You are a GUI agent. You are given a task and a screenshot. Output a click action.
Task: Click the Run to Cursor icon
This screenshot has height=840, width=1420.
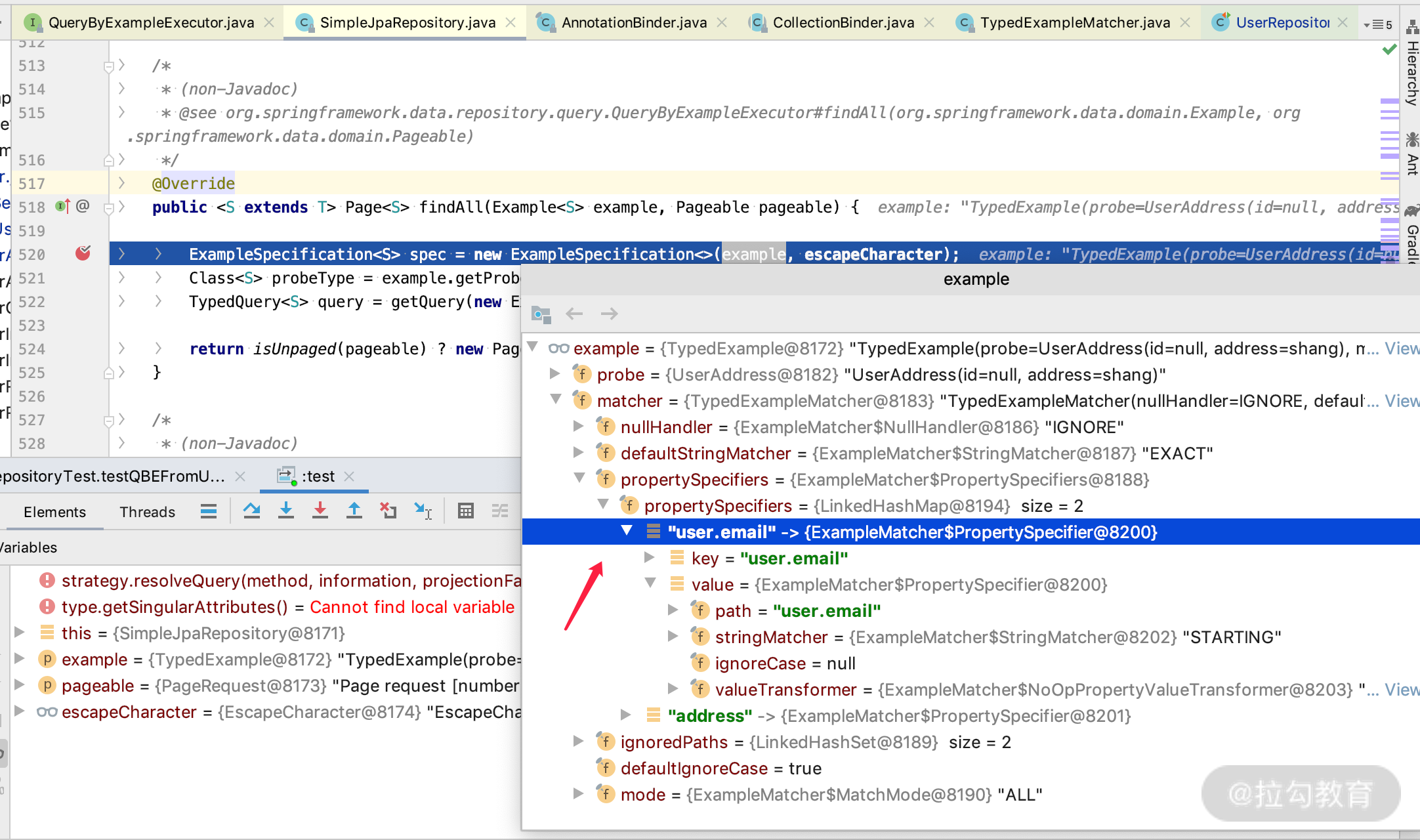[x=423, y=511]
